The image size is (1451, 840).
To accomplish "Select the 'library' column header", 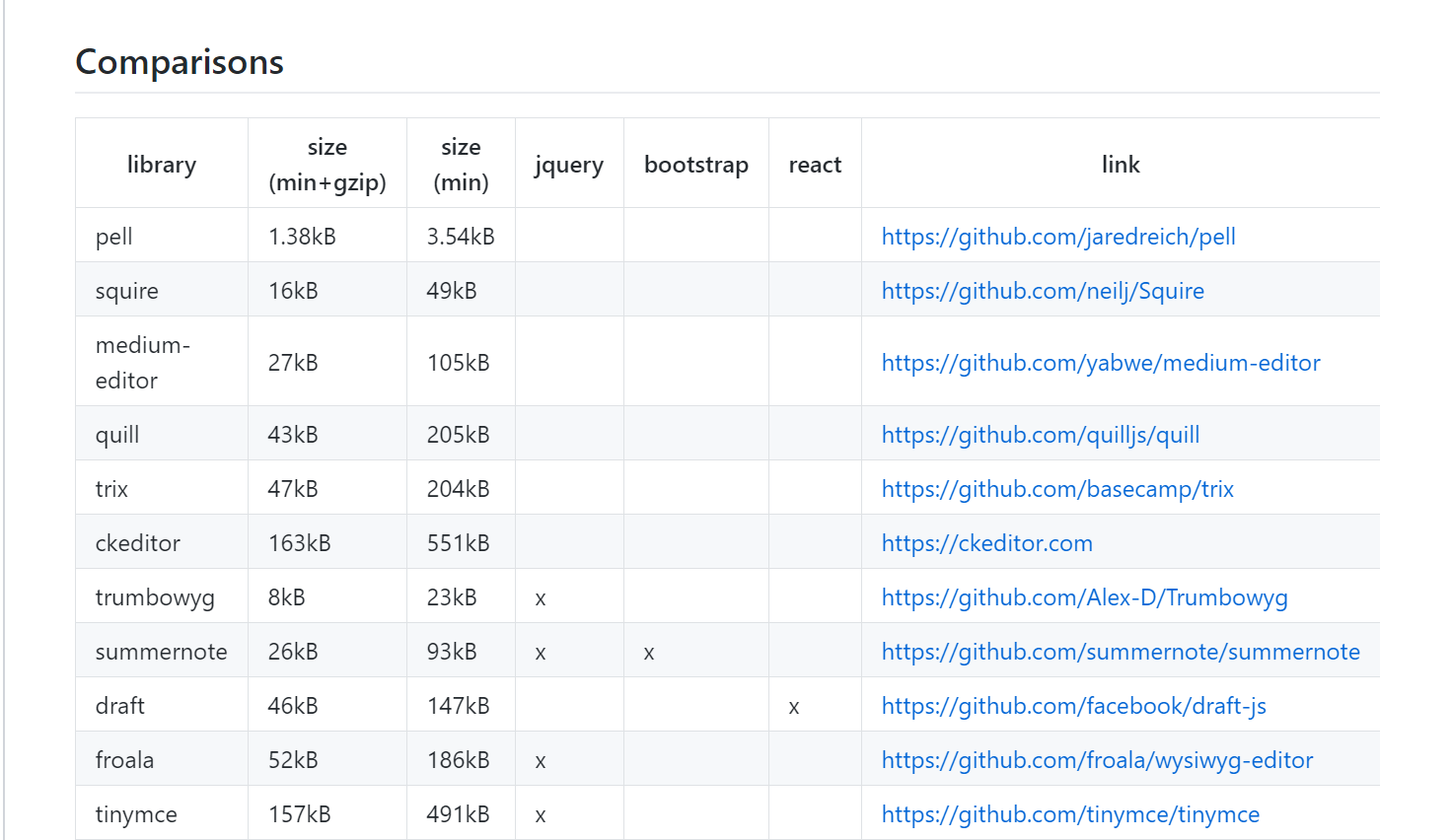I will pyautogui.click(x=162, y=165).
